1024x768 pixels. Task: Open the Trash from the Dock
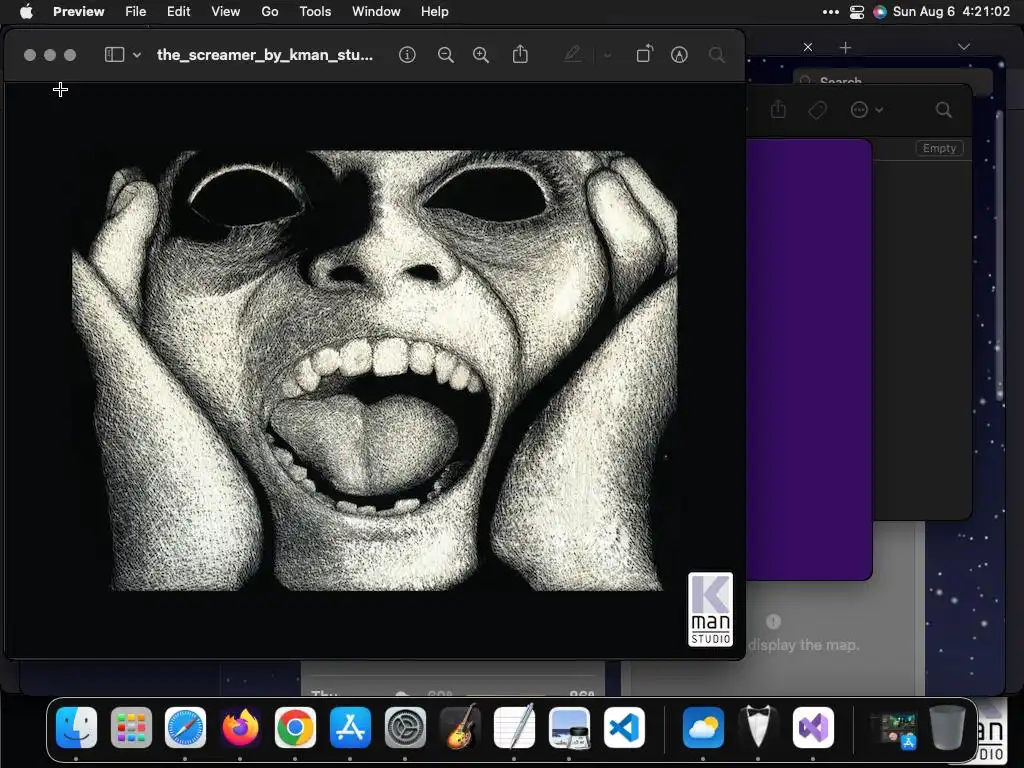[x=947, y=727]
